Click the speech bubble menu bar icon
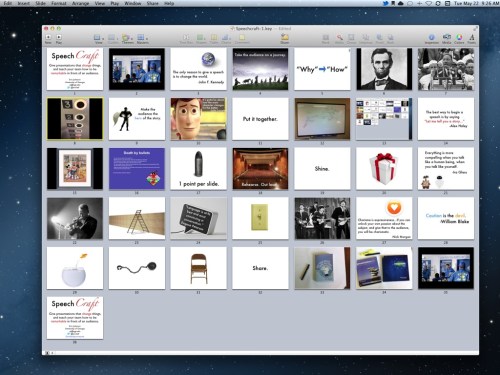The height and width of the screenshot is (375, 500). (x=410, y=3)
